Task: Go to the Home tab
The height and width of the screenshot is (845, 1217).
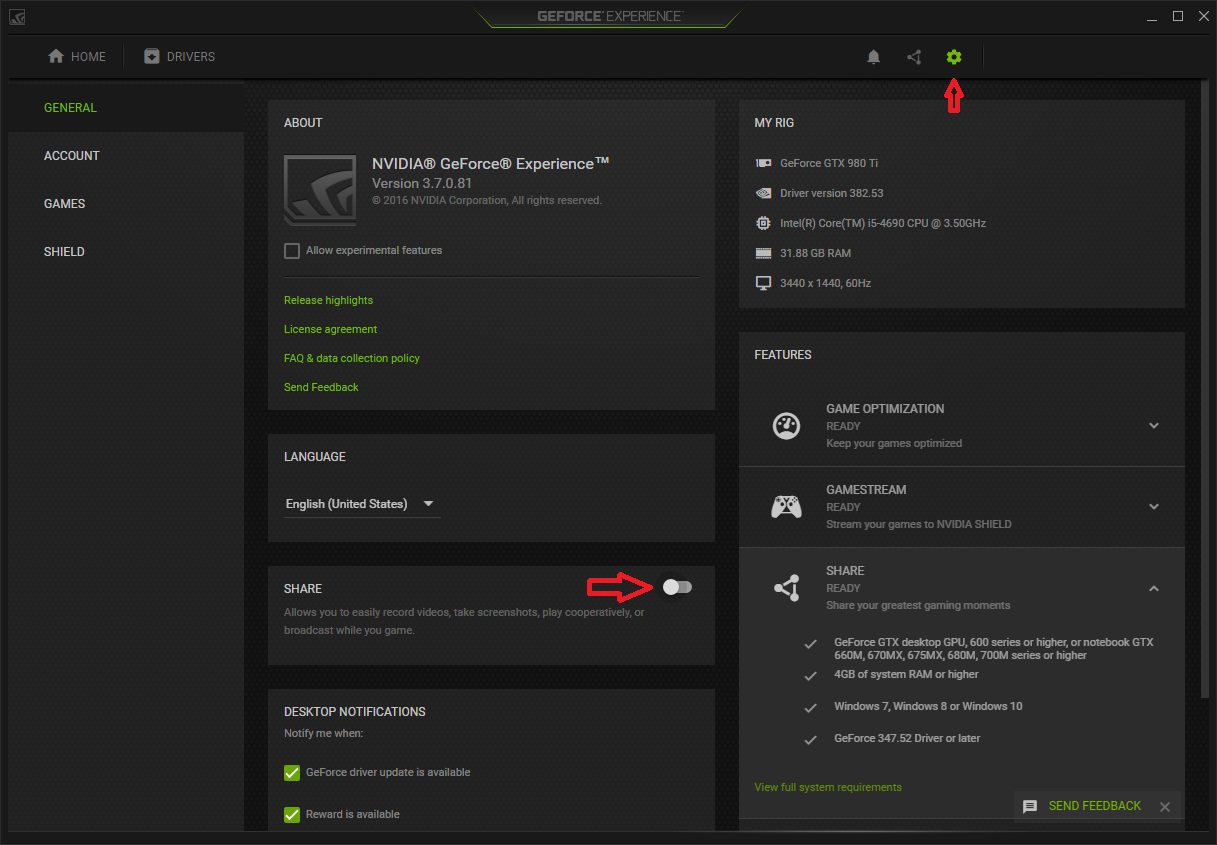Action: click(x=77, y=57)
